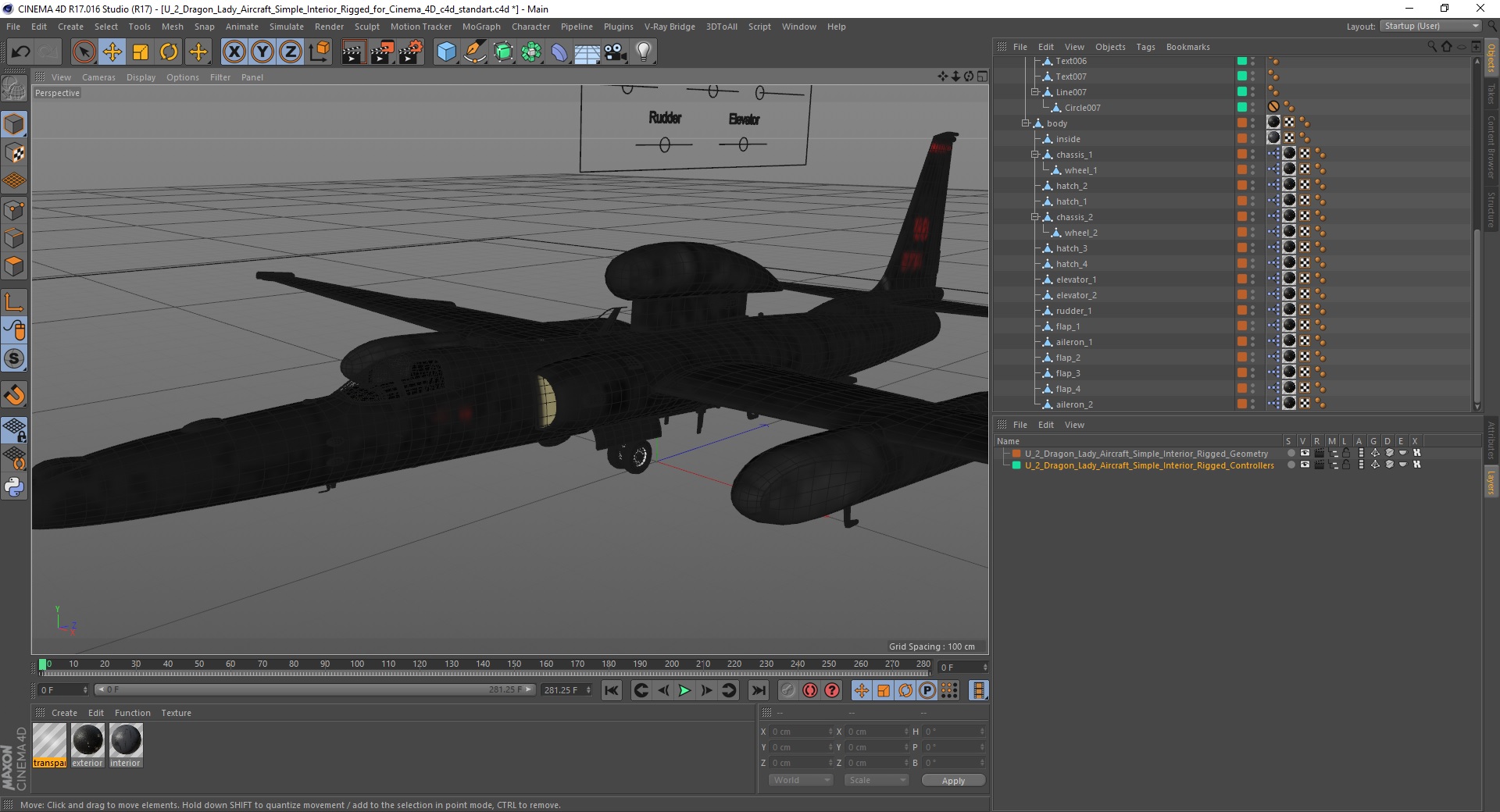This screenshot has width=1500, height=812.
Task: Render the active view clapperboard
Action: [353, 52]
